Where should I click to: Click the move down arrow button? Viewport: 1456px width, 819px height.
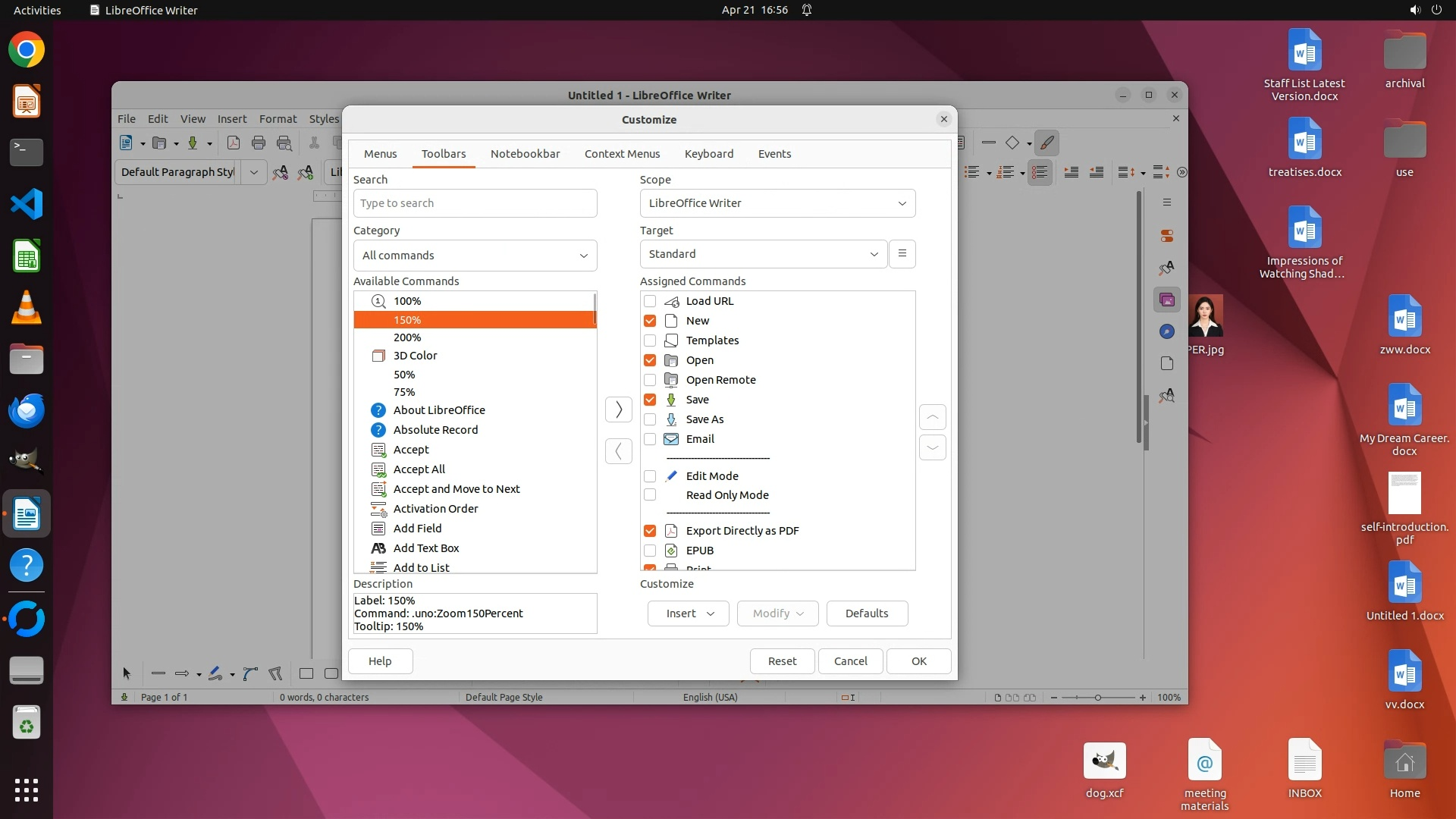932,447
